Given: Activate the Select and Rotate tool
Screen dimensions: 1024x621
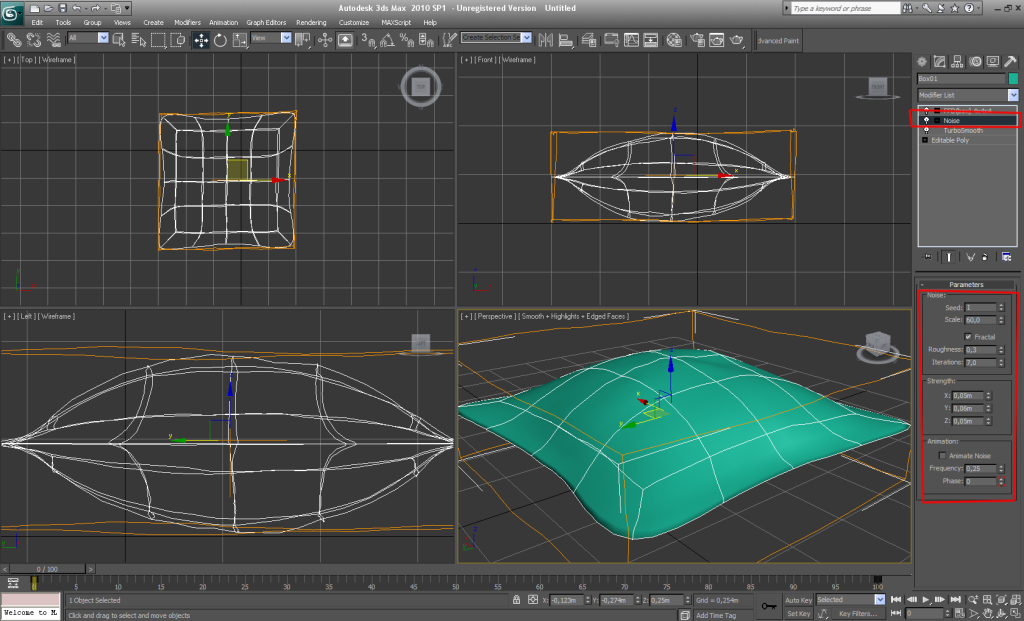Looking at the screenshot, I should coord(219,40).
